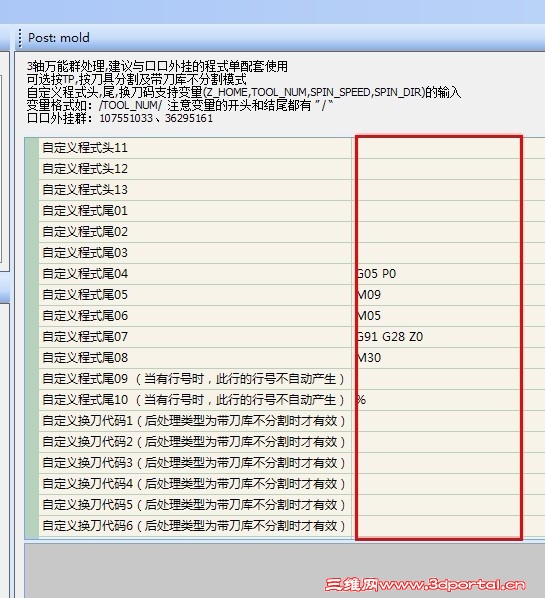Click the empty value field for 自定义程式头11
Screen dimensions: 545x598
tap(449, 148)
